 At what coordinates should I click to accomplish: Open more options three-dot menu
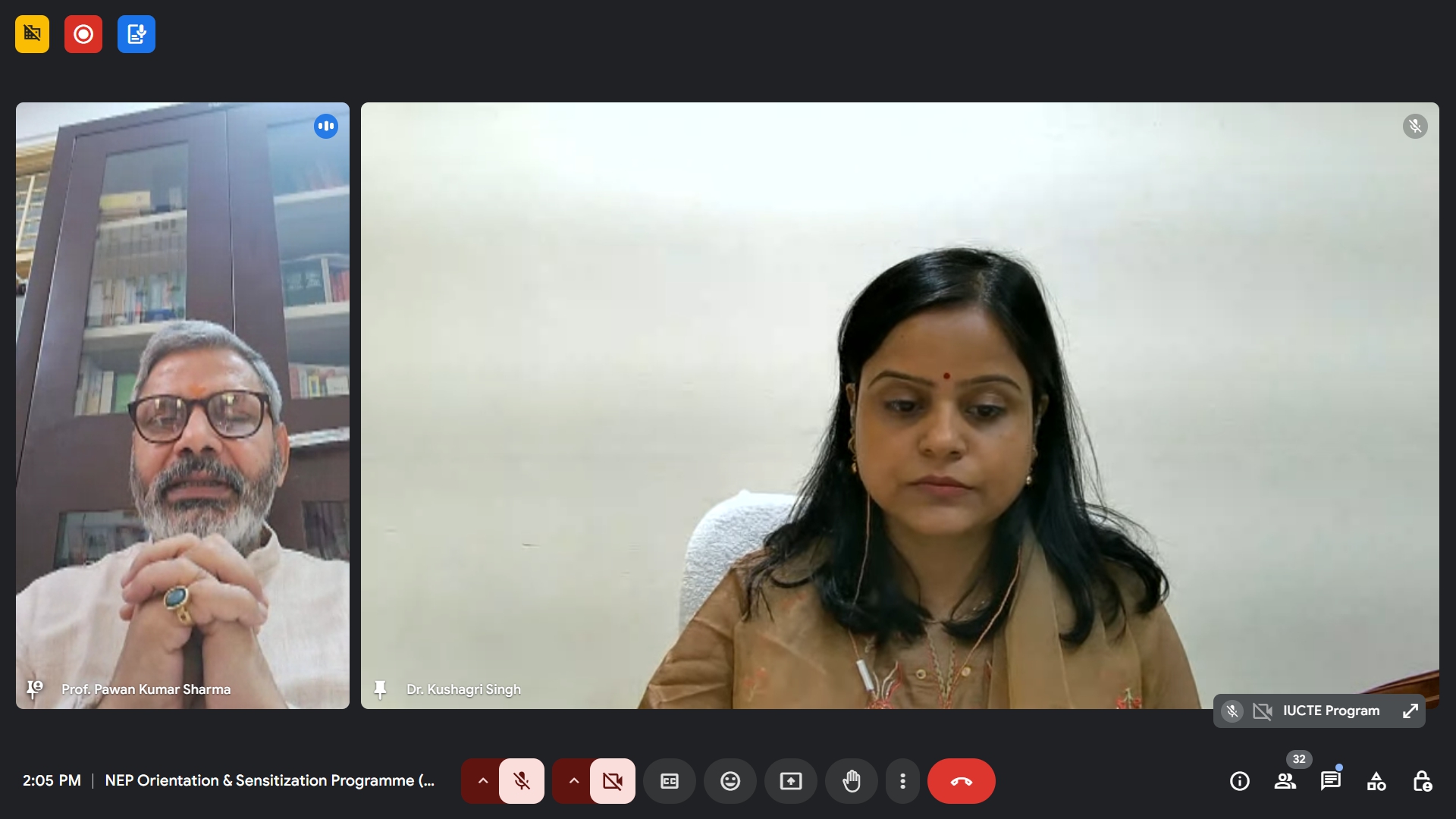[x=902, y=781]
